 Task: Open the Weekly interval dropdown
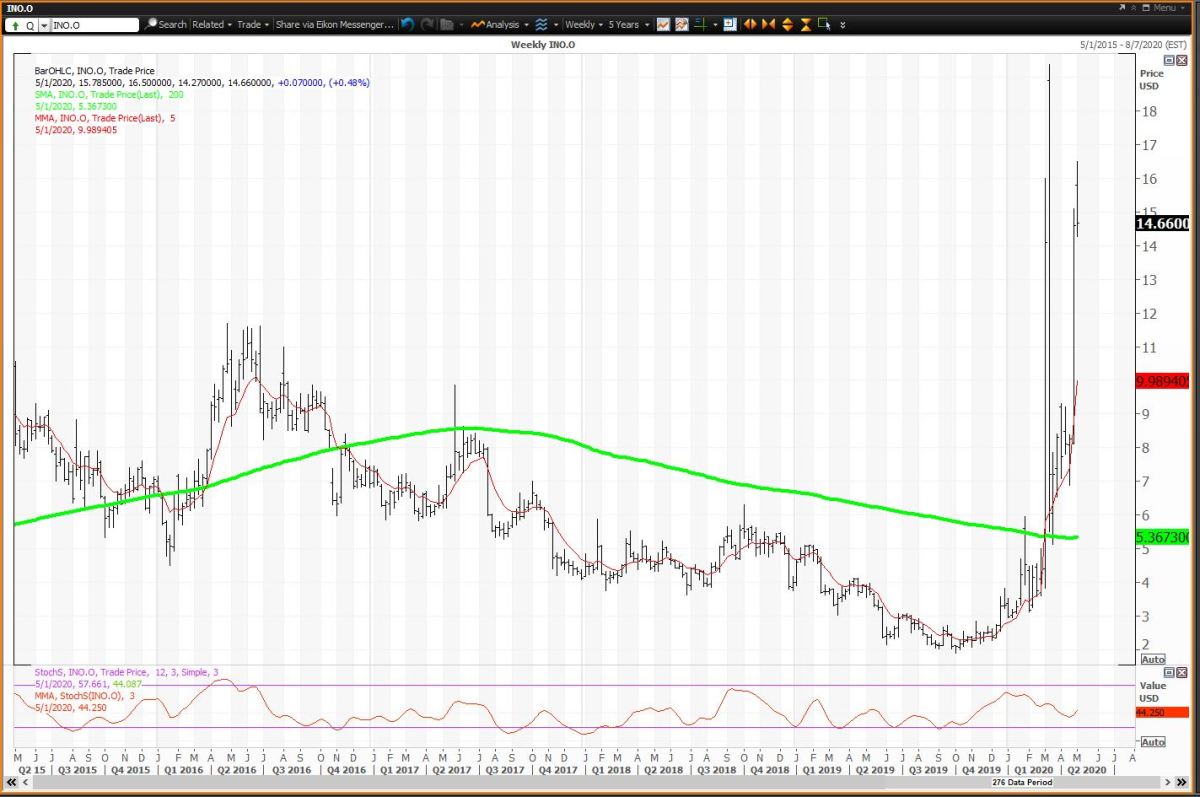coord(583,24)
